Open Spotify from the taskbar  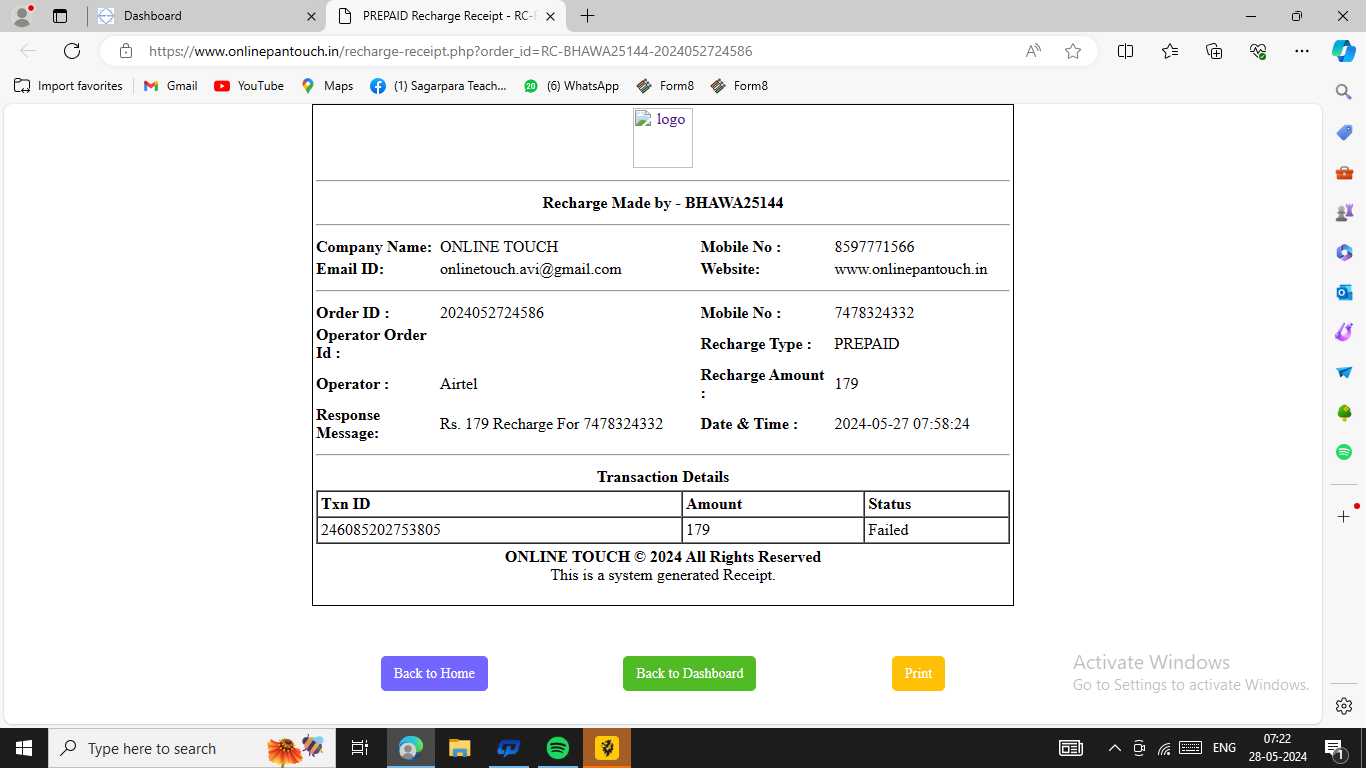(x=558, y=748)
